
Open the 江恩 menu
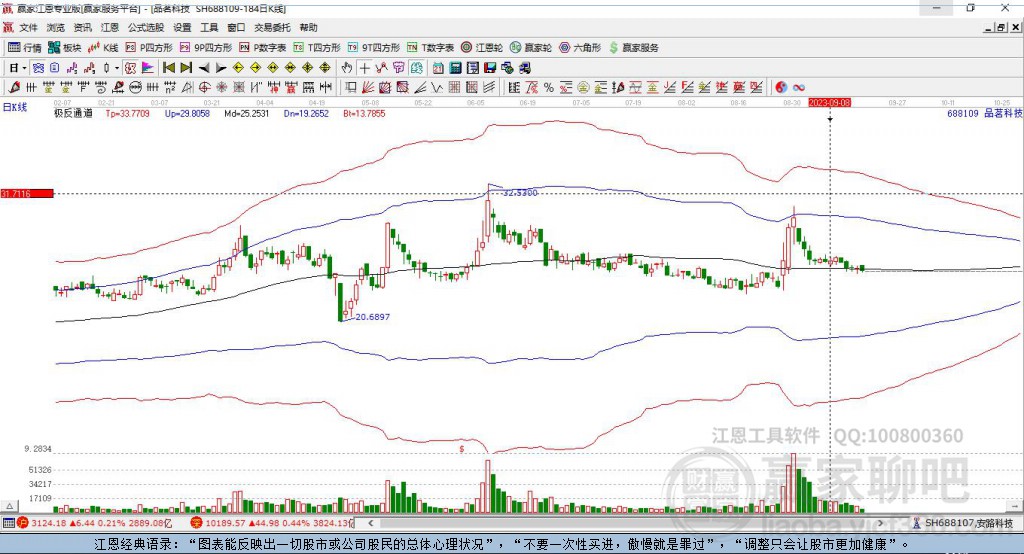coord(110,27)
